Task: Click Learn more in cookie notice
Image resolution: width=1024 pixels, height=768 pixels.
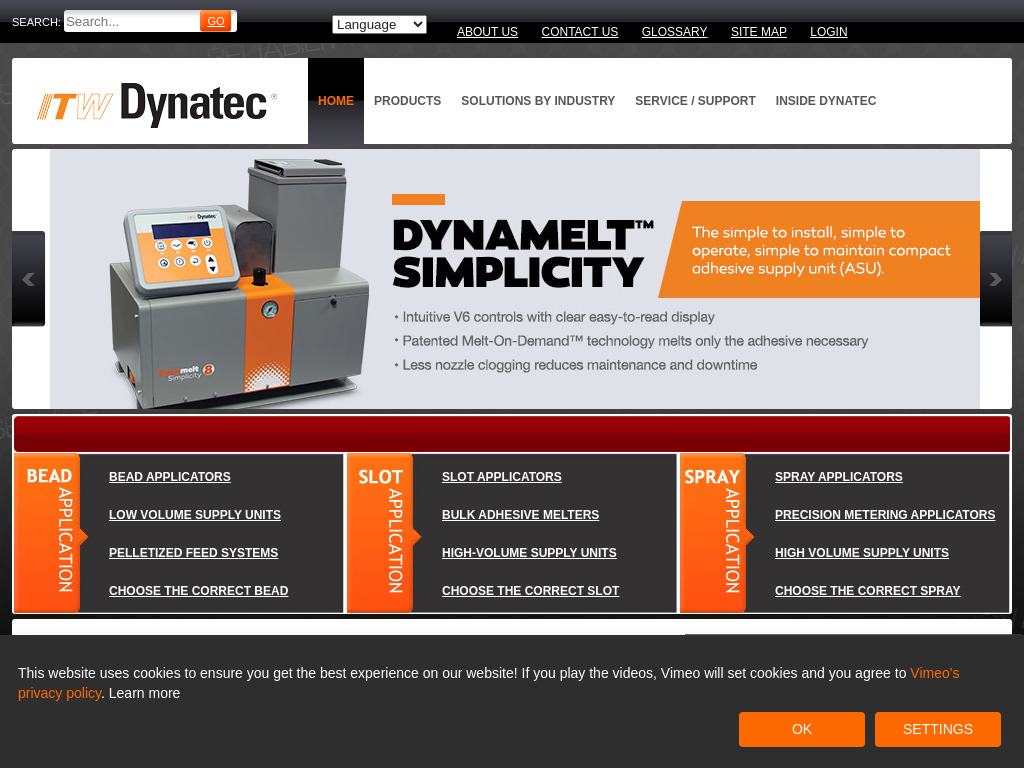Action: pyautogui.click(x=144, y=693)
